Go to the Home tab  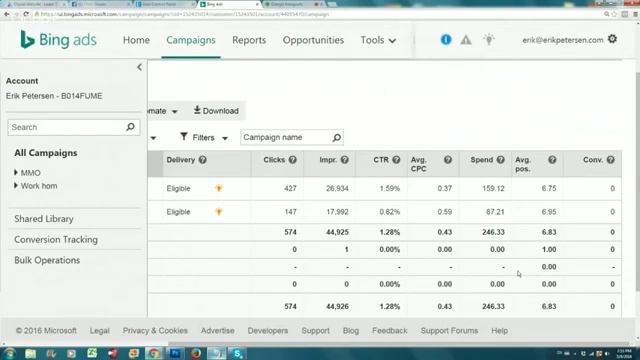[136, 40]
